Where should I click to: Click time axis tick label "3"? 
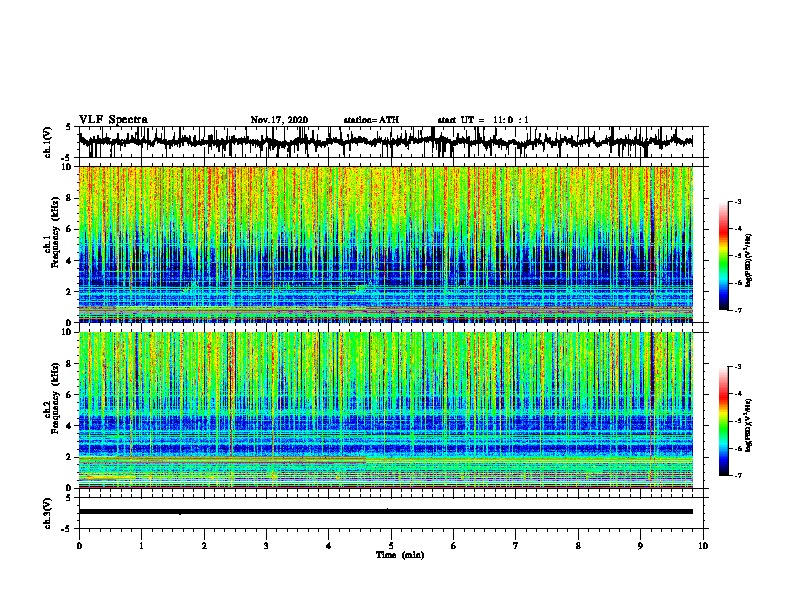[x=266, y=546]
